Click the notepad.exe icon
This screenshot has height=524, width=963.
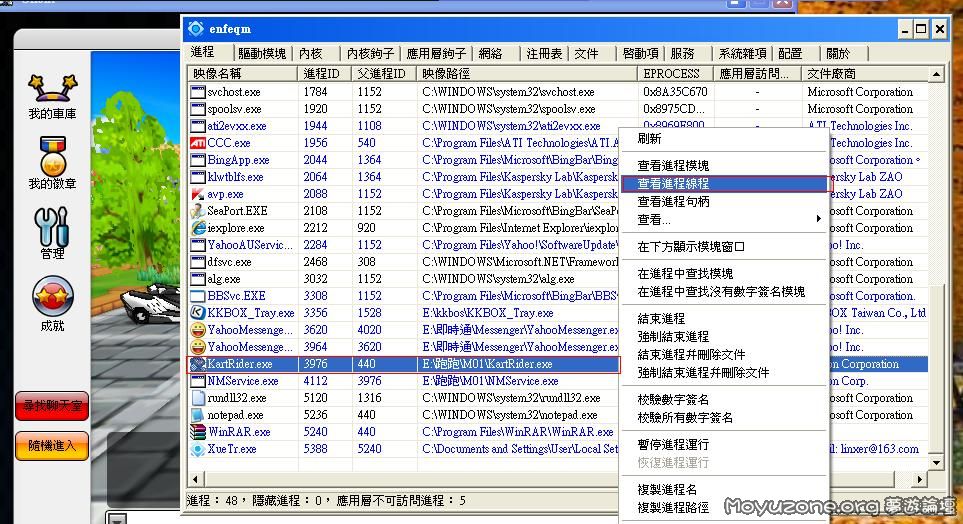(x=198, y=415)
